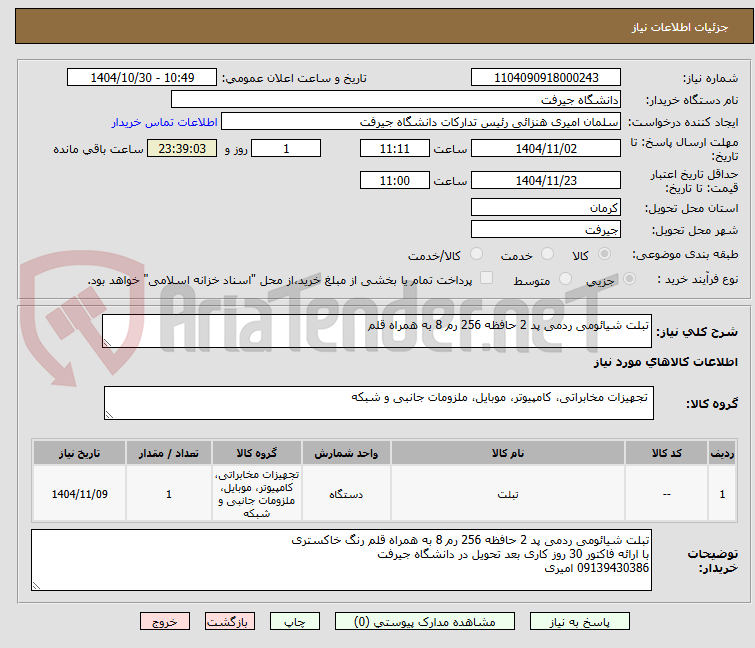Click the نام کالا column header
This screenshot has width=755, height=648.
508,453
